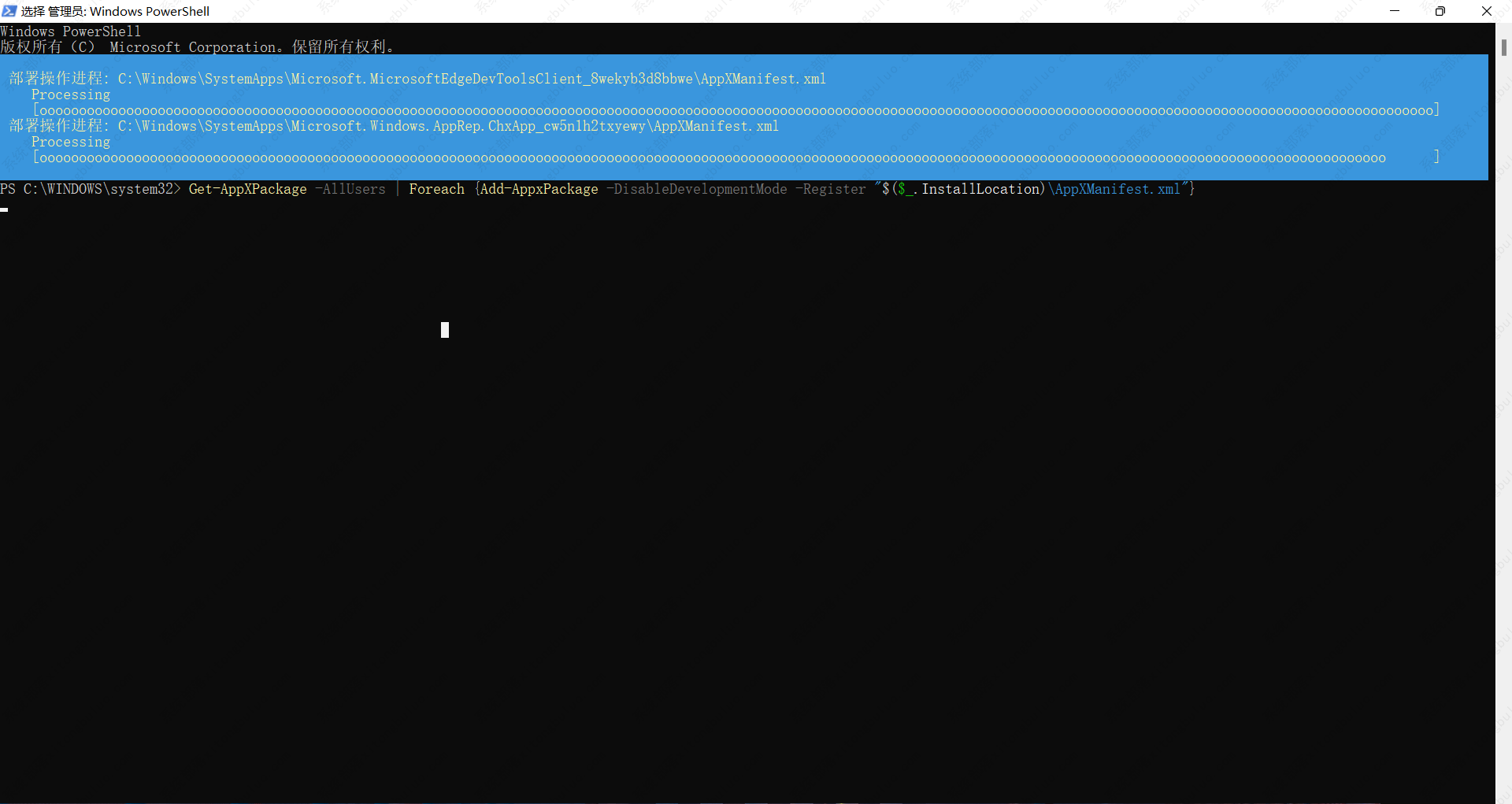Click the Get-AppXPackage command text
Viewport: 1512px width, 804px height.
(x=247, y=189)
